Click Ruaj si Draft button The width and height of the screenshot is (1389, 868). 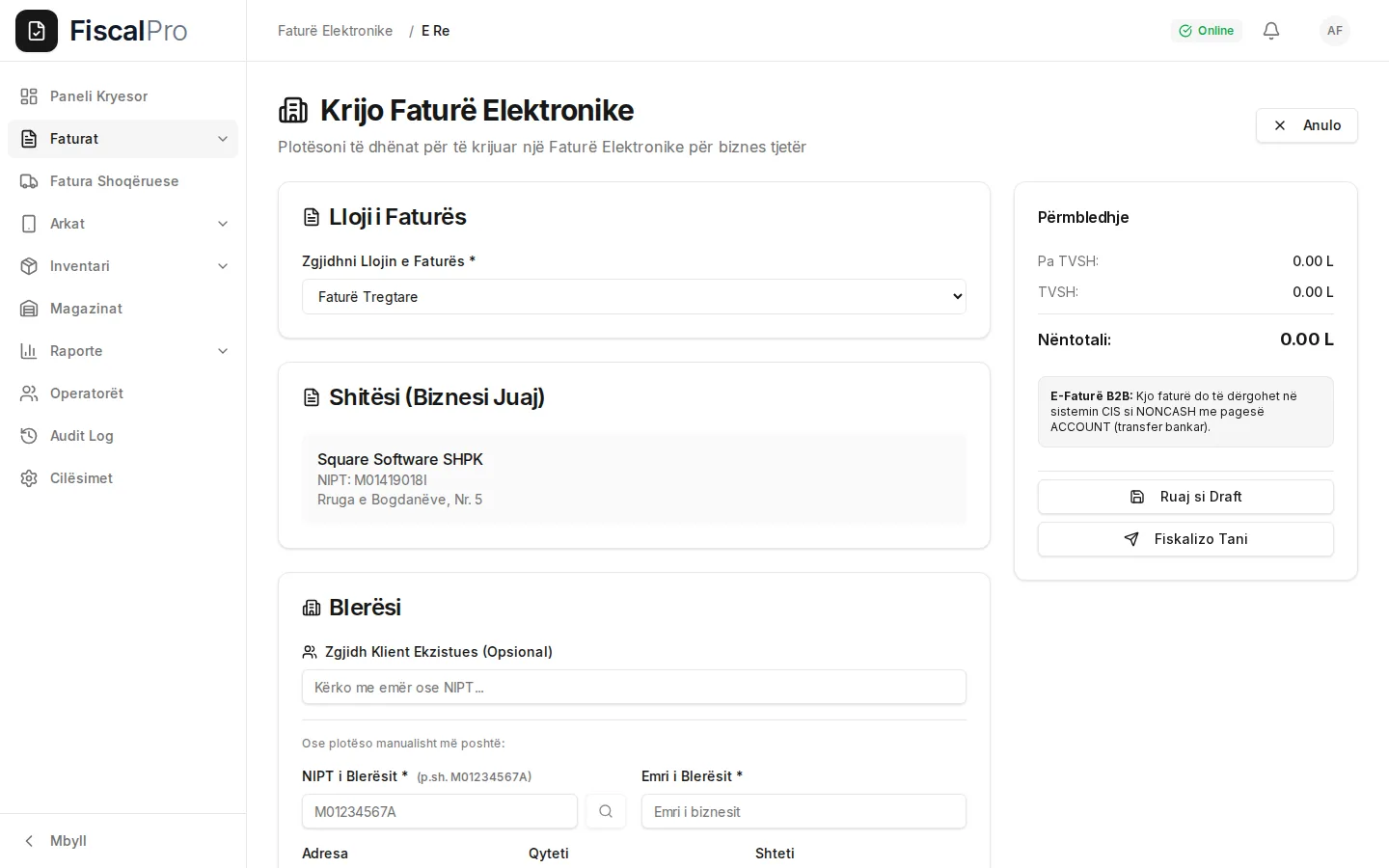pos(1185,497)
